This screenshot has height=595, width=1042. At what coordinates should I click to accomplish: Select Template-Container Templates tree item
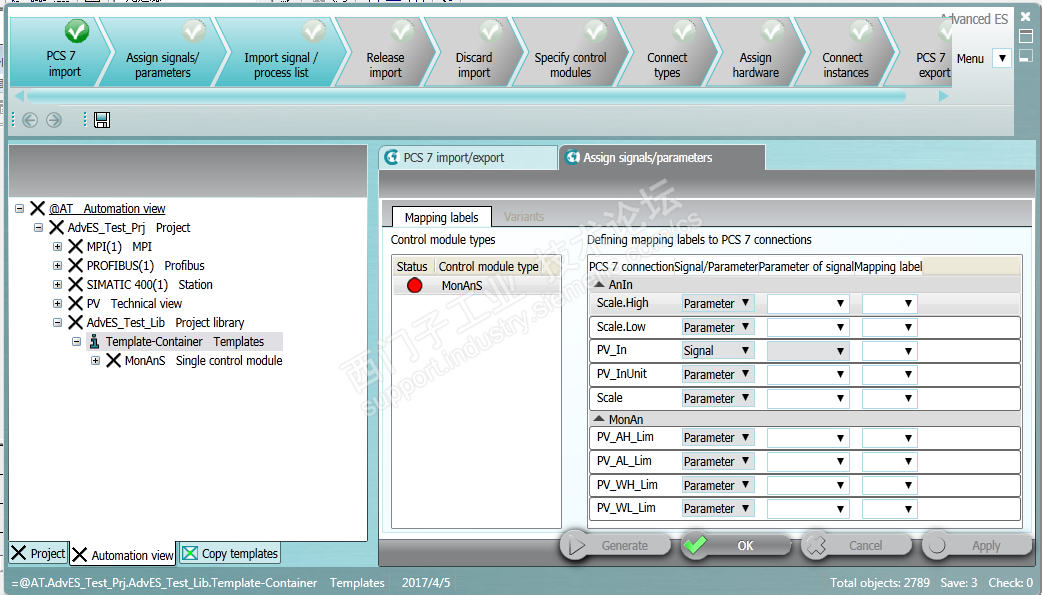click(x=185, y=342)
